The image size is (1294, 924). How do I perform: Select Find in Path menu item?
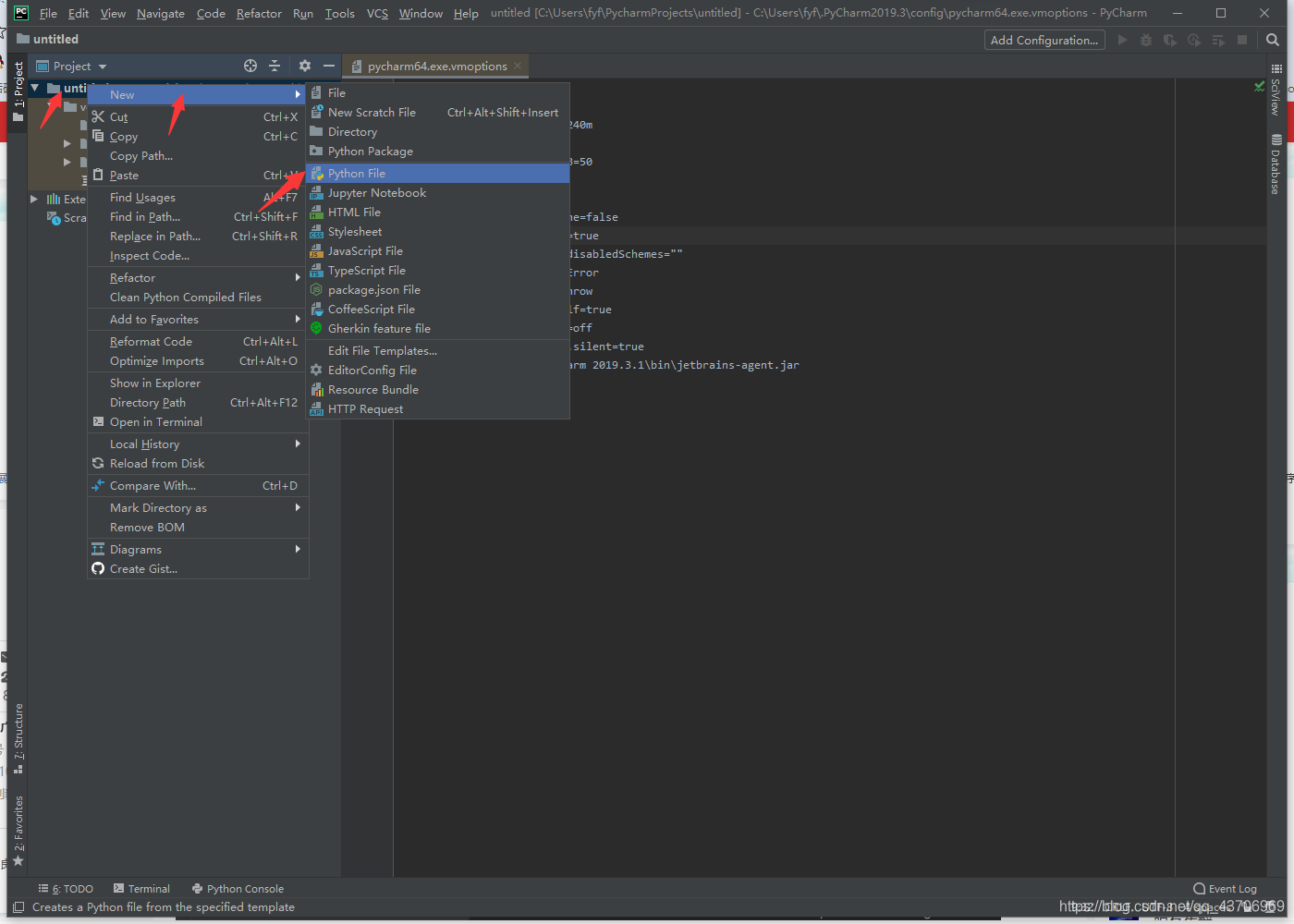tap(196, 216)
